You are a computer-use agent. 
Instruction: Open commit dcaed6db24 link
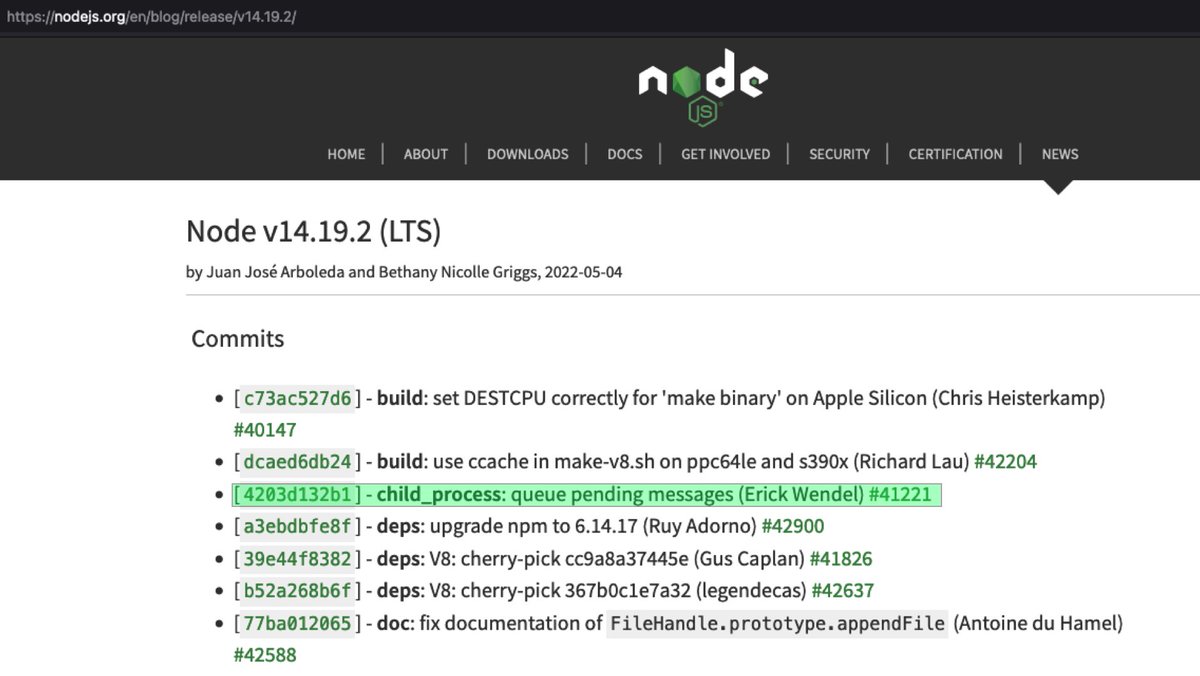pyautogui.click(x=298, y=462)
